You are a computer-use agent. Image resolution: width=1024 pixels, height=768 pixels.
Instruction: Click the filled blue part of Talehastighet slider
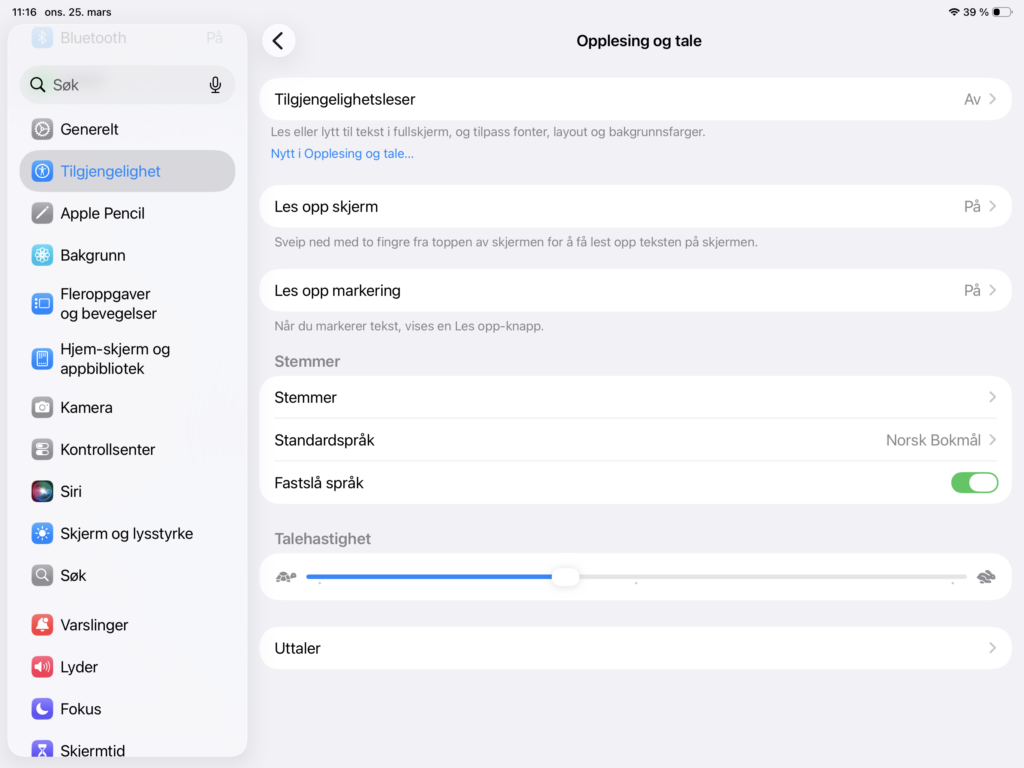428,577
